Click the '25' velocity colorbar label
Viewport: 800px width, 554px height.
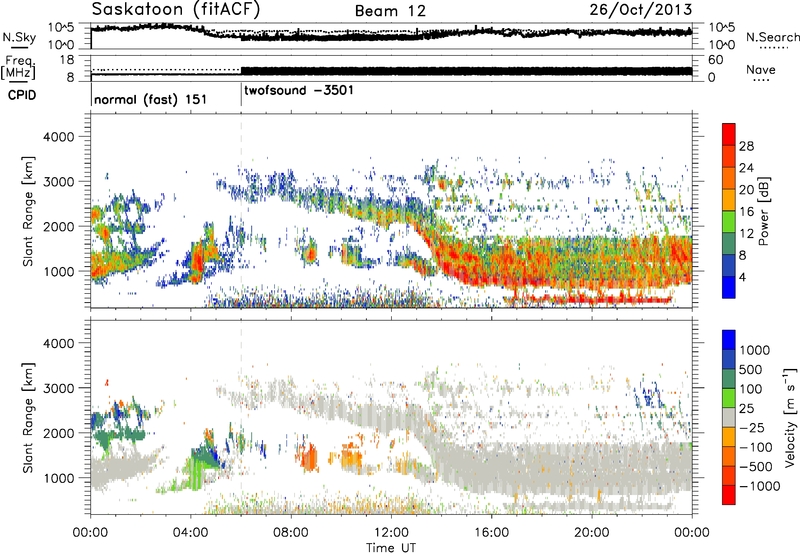[746, 409]
